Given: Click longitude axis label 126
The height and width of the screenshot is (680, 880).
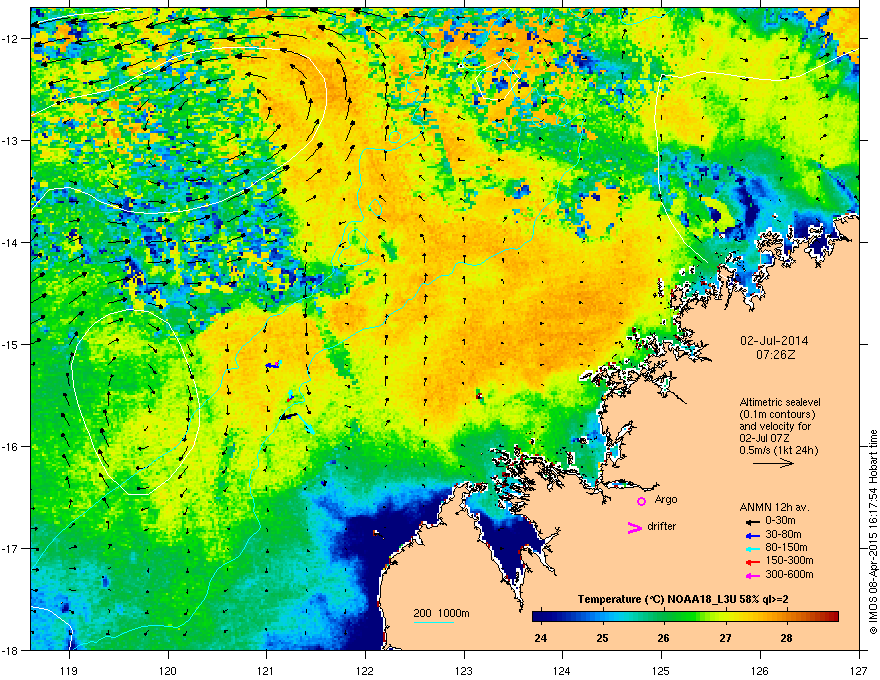Looking at the screenshot, I should (x=760, y=670).
